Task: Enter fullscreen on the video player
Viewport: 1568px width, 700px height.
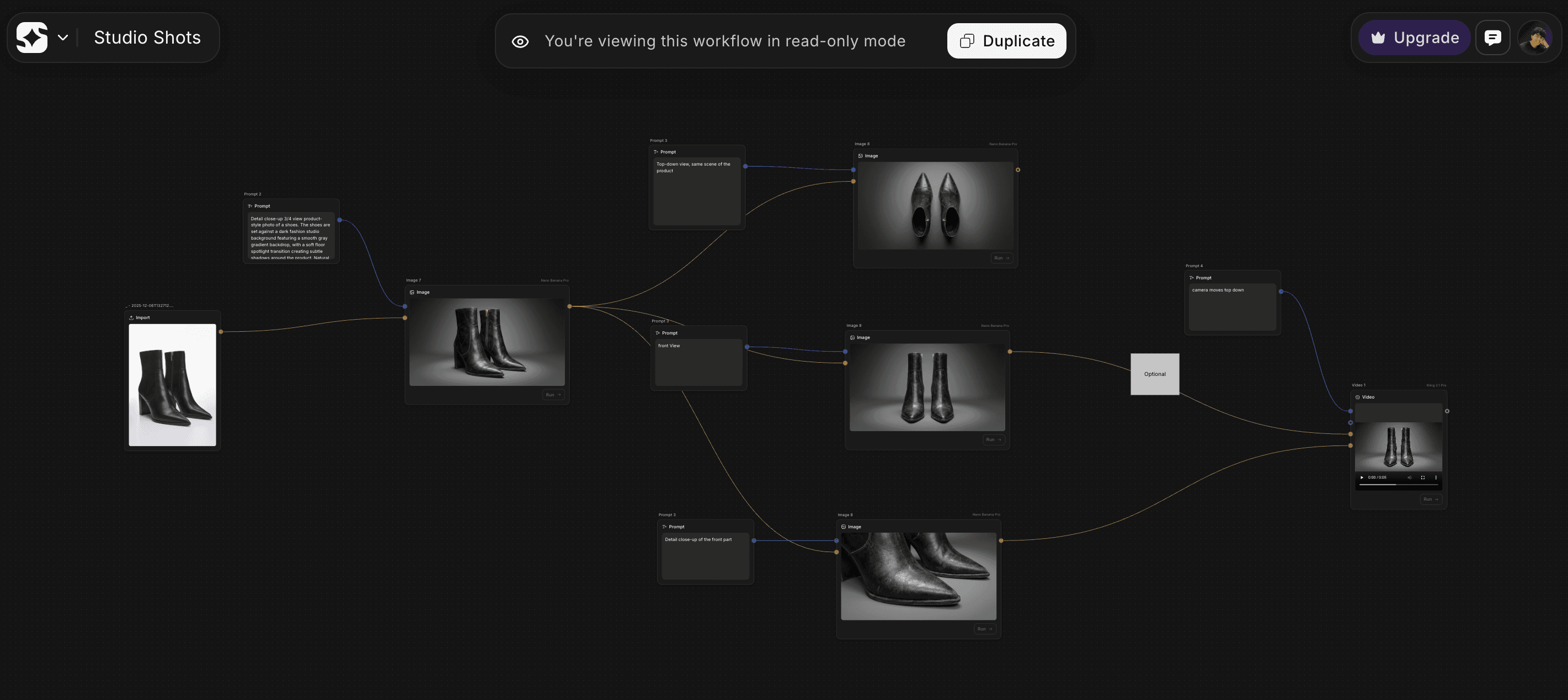Action: 1422,478
